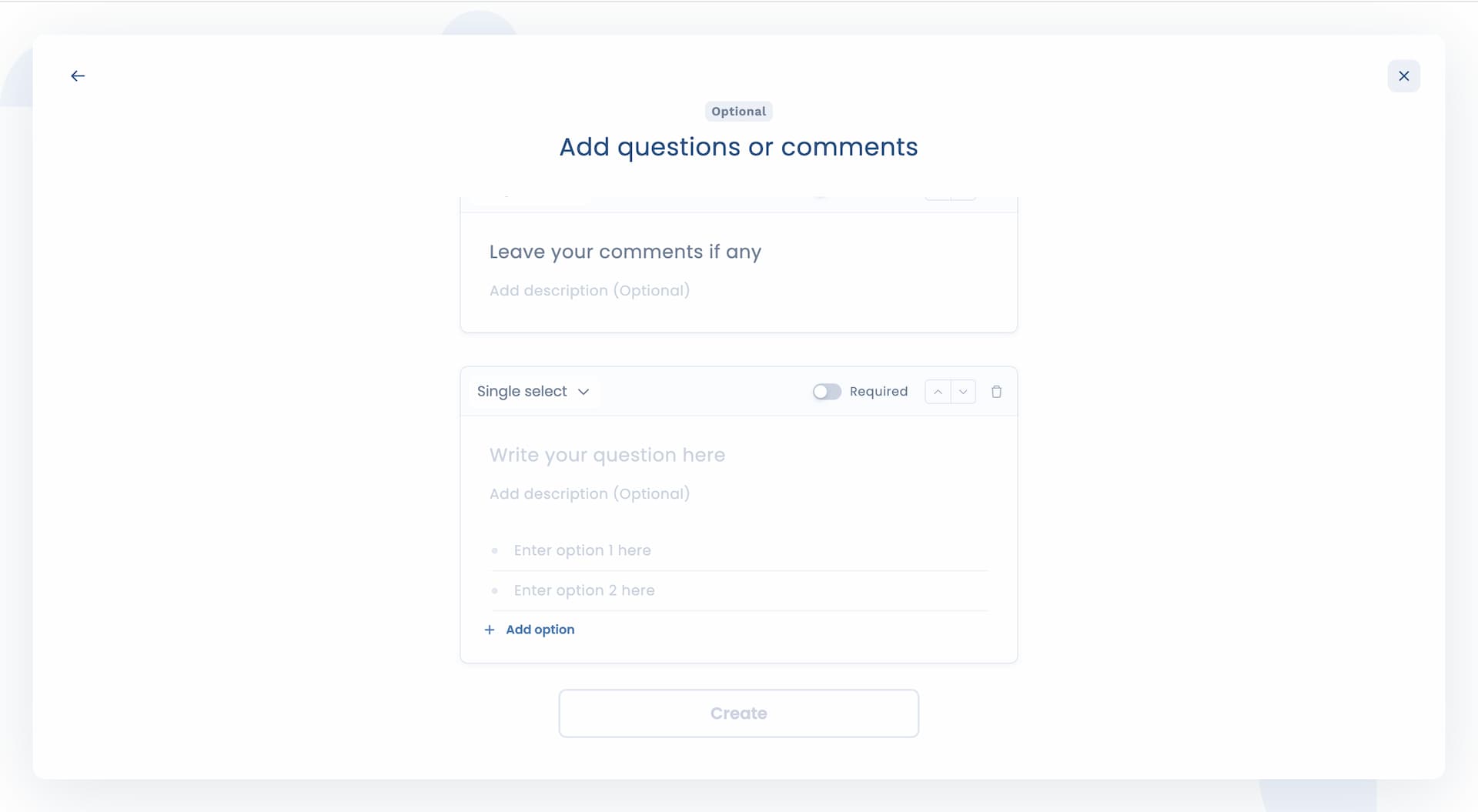Click the chevron next to Single select
Image resolution: width=1478 pixels, height=812 pixels.
[584, 391]
